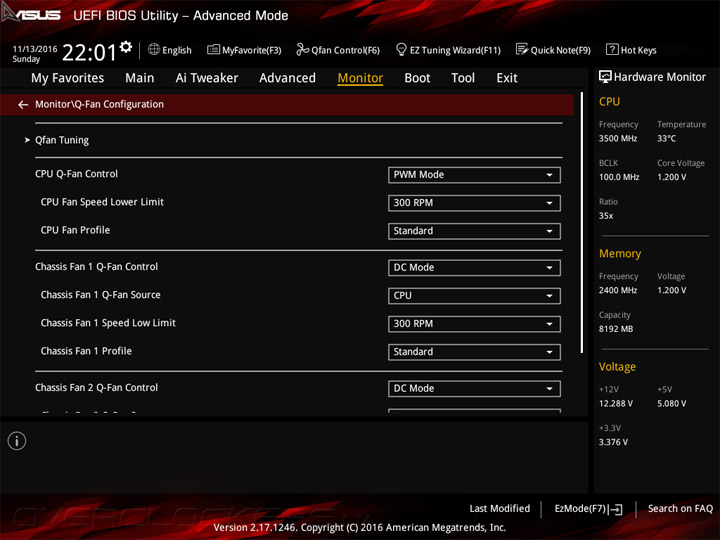
Task: Click the 35x ratio value
Action: coord(606,215)
